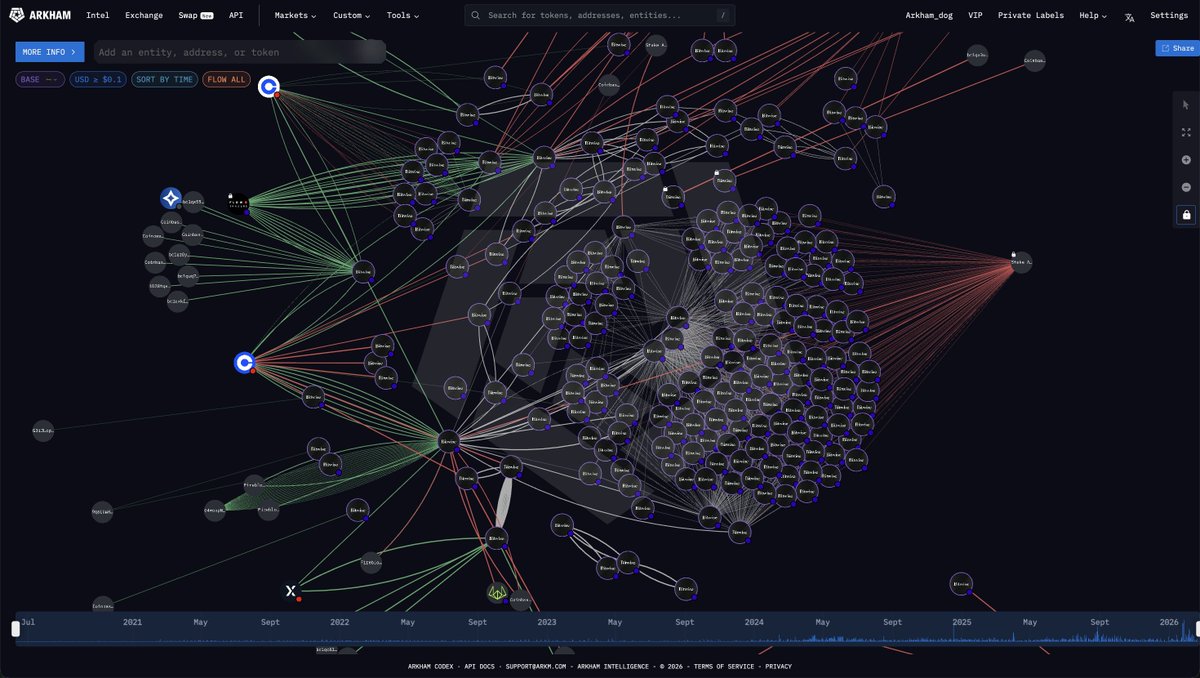The height and width of the screenshot is (678, 1200).
Task: Click the add entity, address, or token field
Action: pyautogui.click(x=240, y=52)
